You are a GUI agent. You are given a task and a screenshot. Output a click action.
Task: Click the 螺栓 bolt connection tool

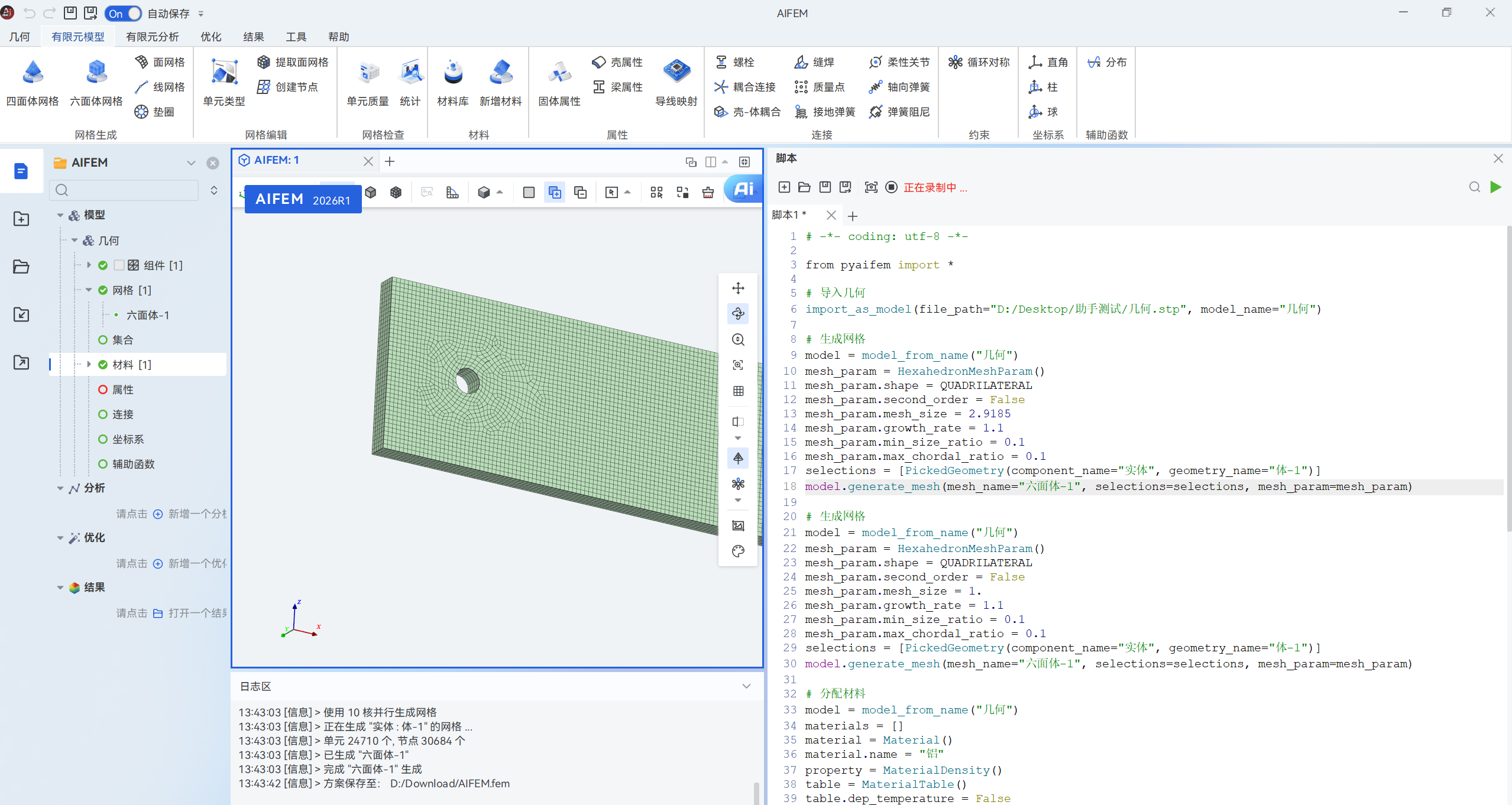[734, 62]
